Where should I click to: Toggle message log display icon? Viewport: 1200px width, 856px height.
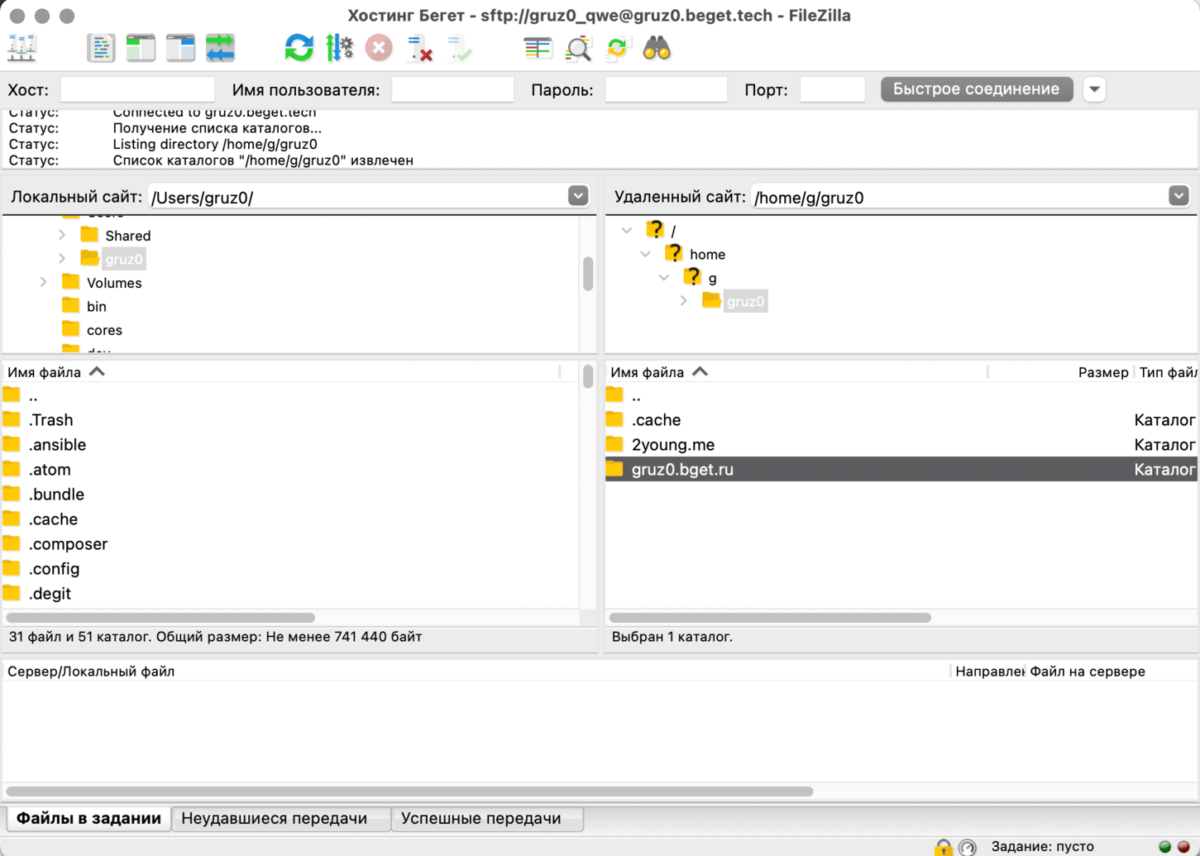[101, 47]
